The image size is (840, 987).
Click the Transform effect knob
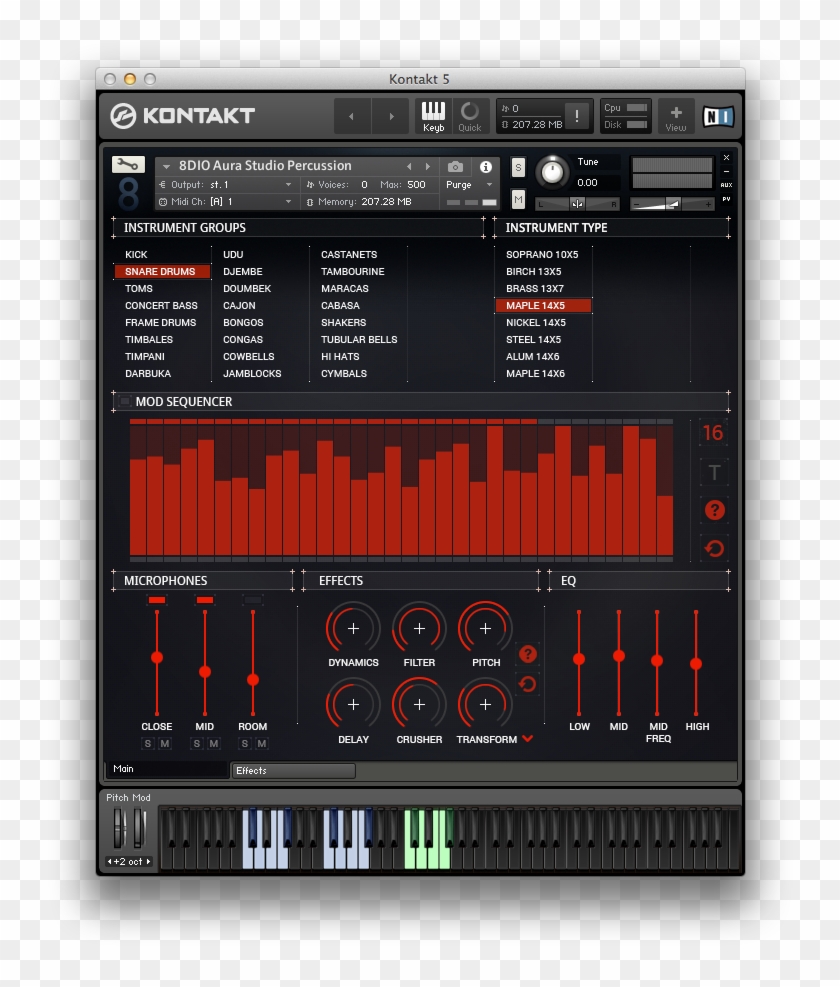coord(485,704)
